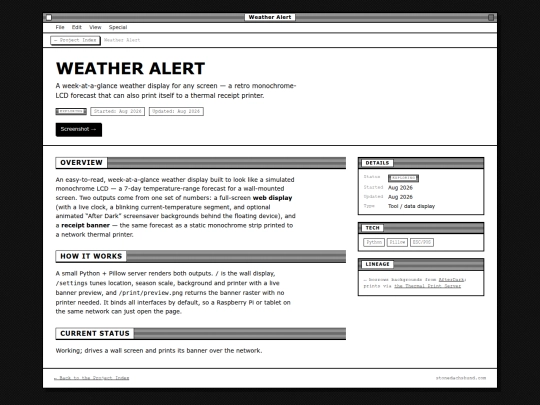Screen dimensions: 540x405
Task: Click the window close box at the title bar's left
Action: [x=49, y=17]
